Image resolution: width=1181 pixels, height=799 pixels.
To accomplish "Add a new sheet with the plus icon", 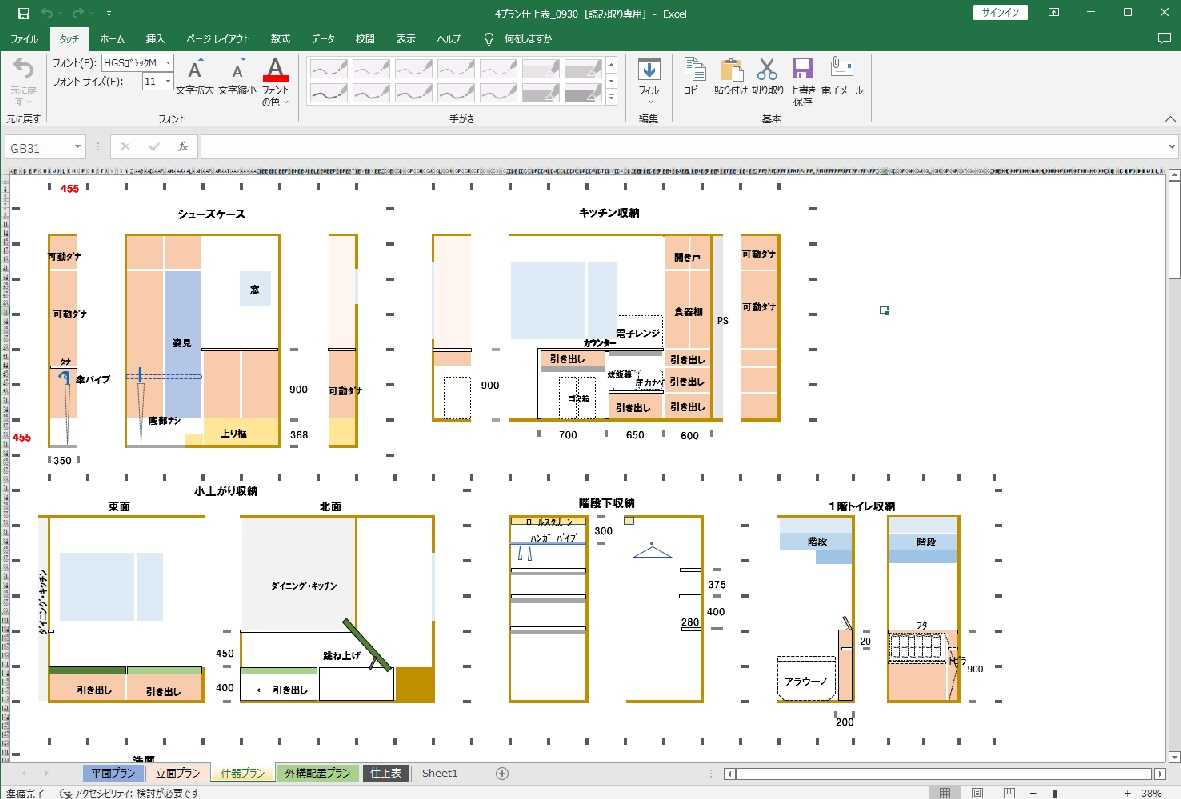I will (x=502, y=773).
